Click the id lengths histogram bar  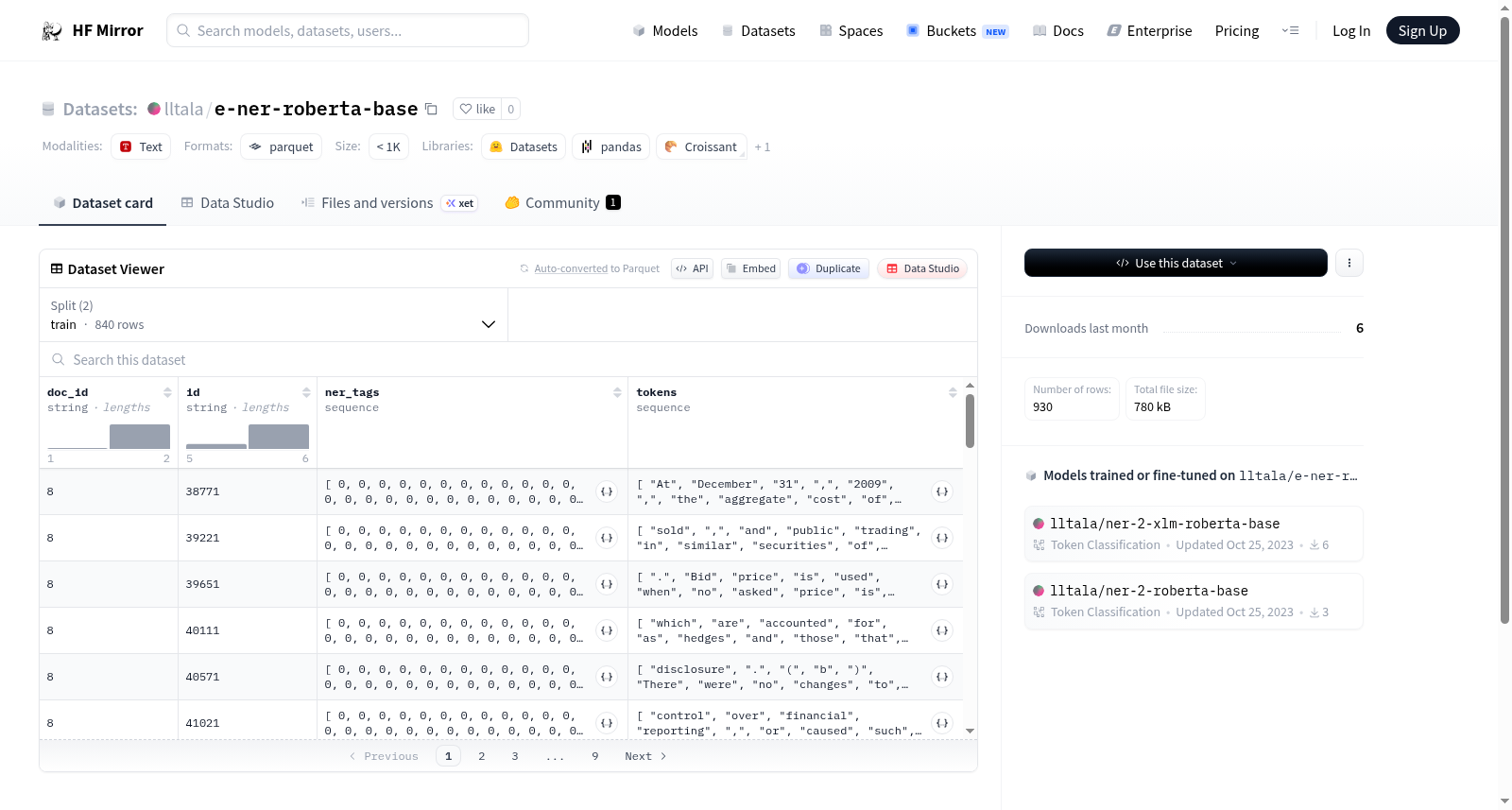(x=279, y=437)
